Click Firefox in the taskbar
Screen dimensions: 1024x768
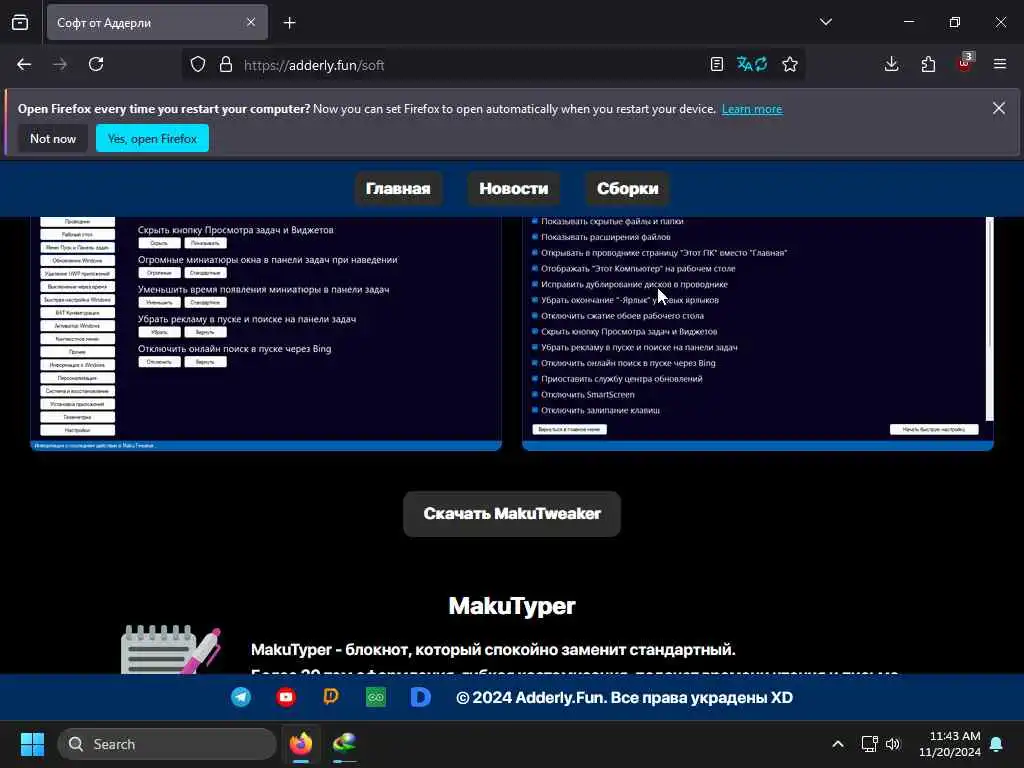click(x=301, y=744)
